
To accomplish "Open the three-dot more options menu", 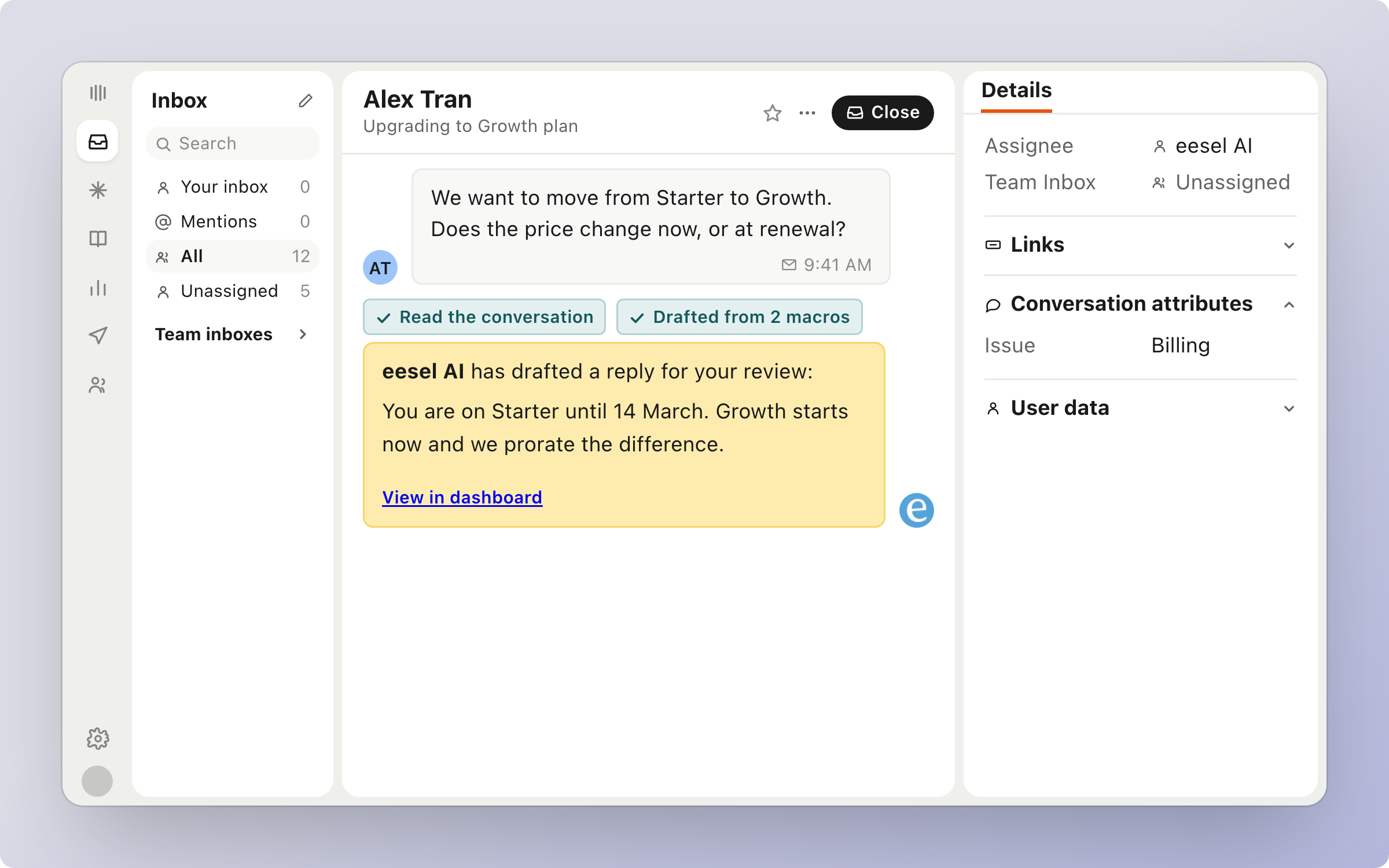I will coord(807,113).
